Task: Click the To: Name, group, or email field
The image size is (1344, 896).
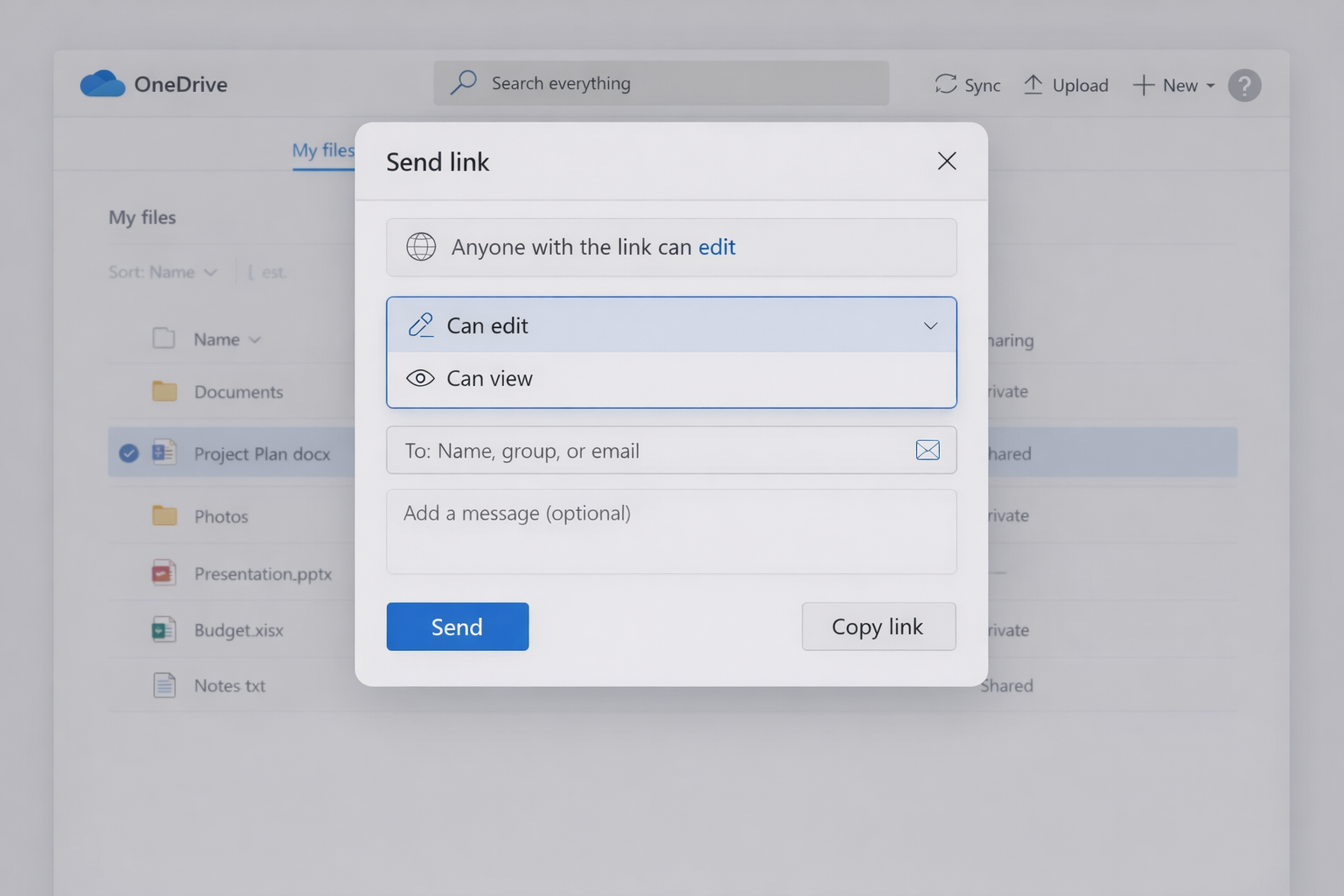Action: point(647,451)
